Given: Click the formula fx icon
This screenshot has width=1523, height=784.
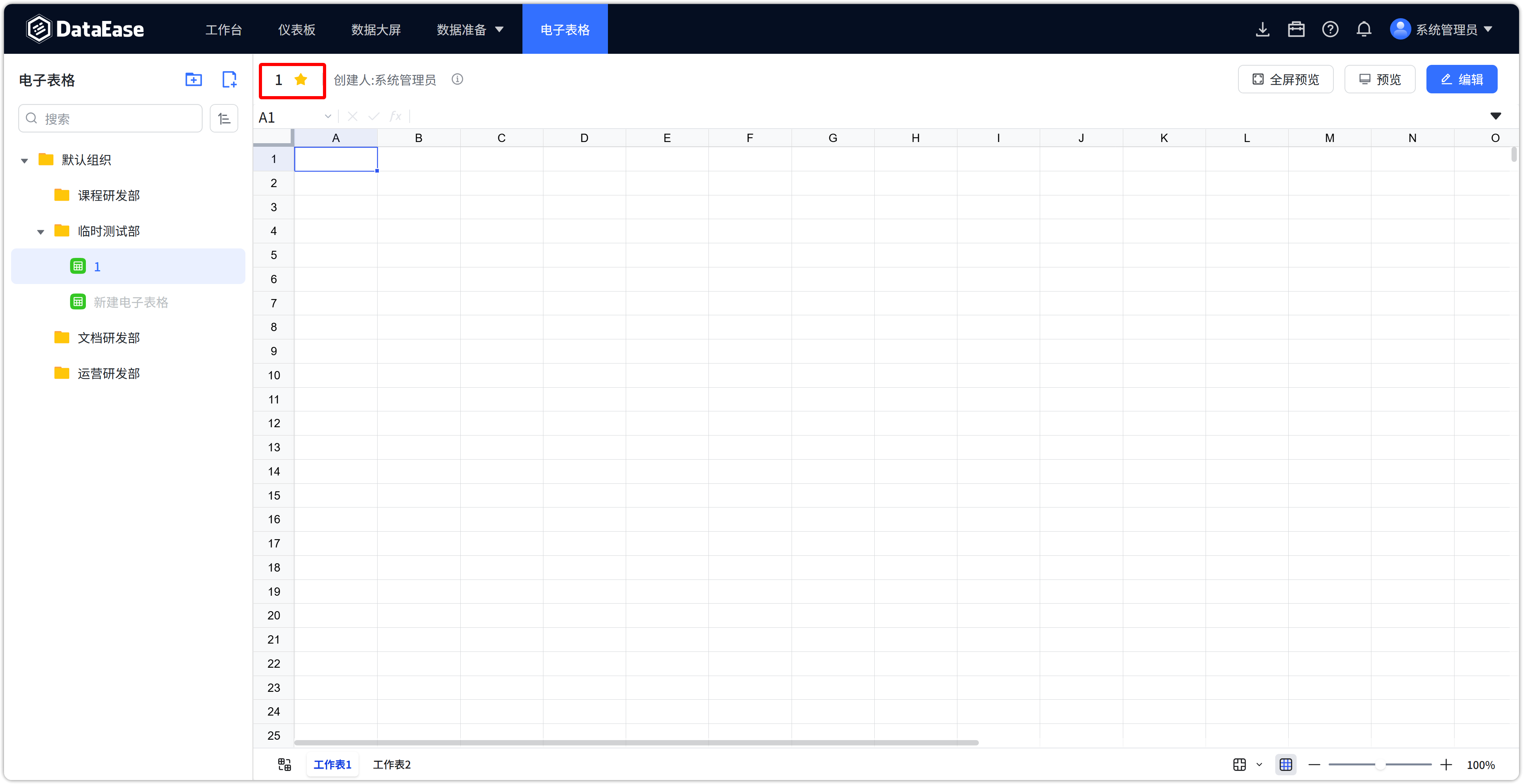Looking at the screenshot, I should coord(395,116).
